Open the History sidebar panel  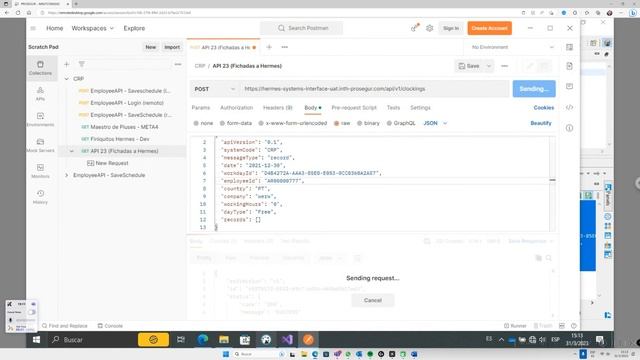[x=40, y=197]
